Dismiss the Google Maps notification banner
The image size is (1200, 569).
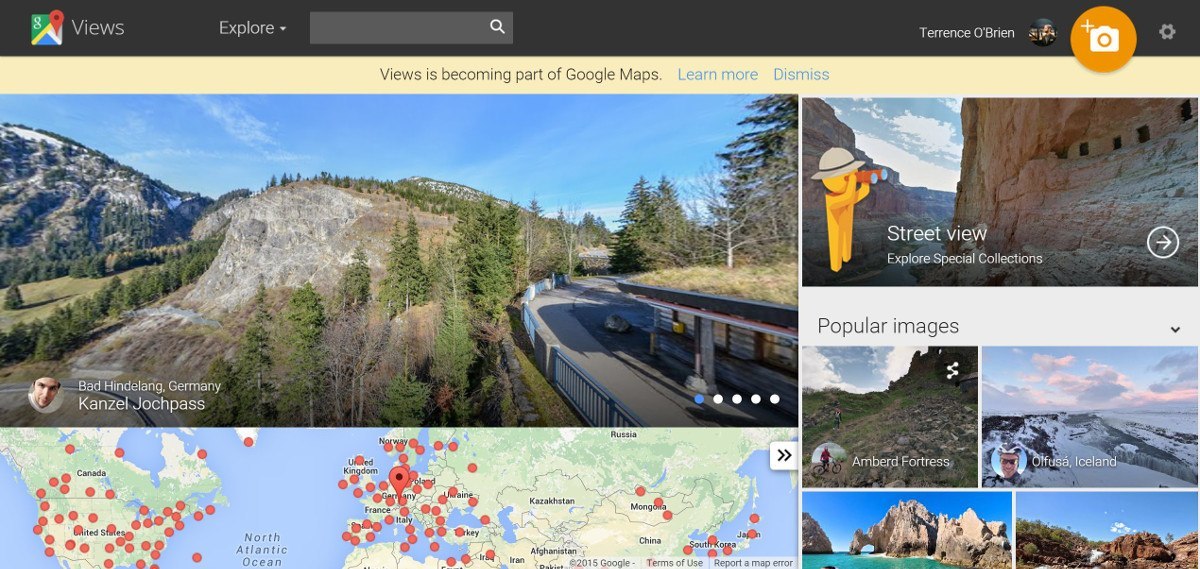pyautogui.click(x=801, y=74)
